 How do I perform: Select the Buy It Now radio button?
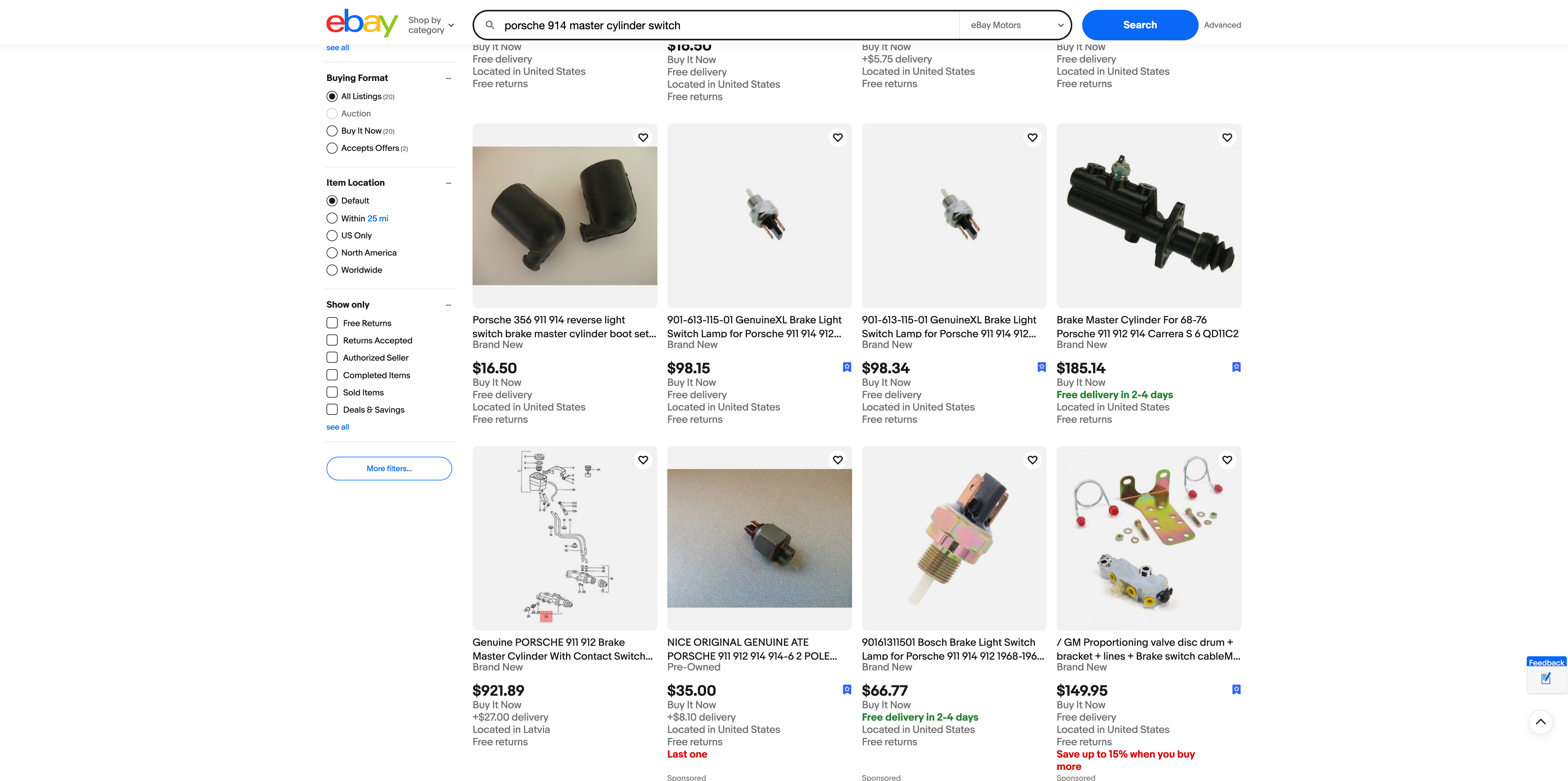pyautogui.click(x=332, y=131)
